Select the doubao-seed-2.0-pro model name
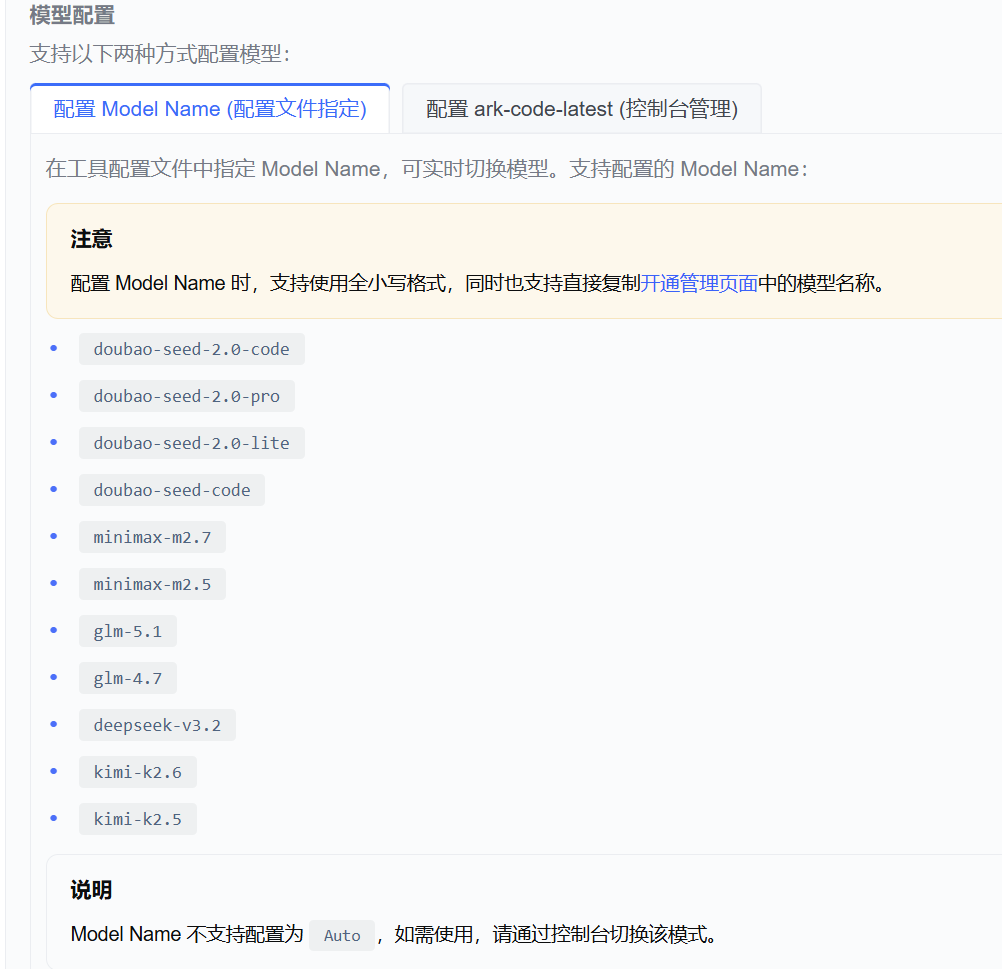The width and height of the screenshot is (1002, 969). tap(186, 395)
